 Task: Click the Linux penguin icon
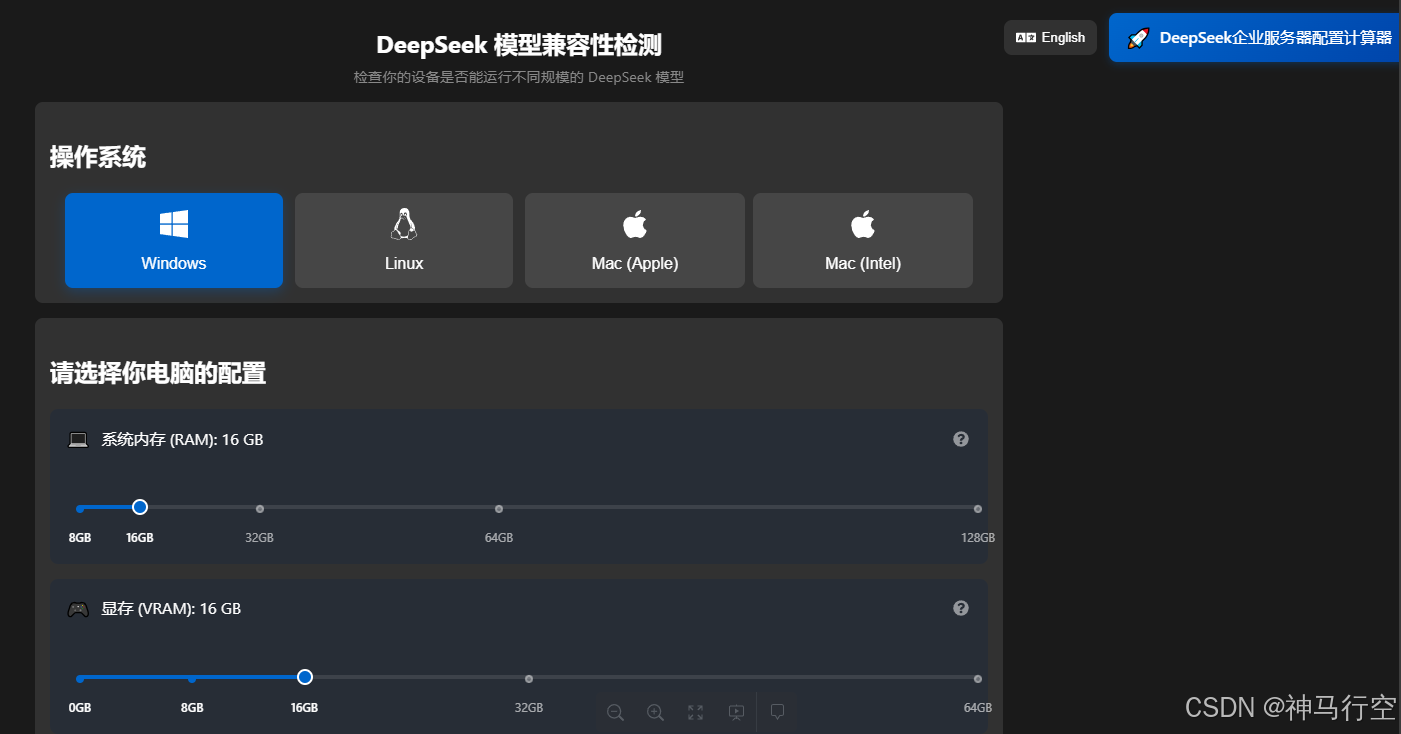(404, 224)
